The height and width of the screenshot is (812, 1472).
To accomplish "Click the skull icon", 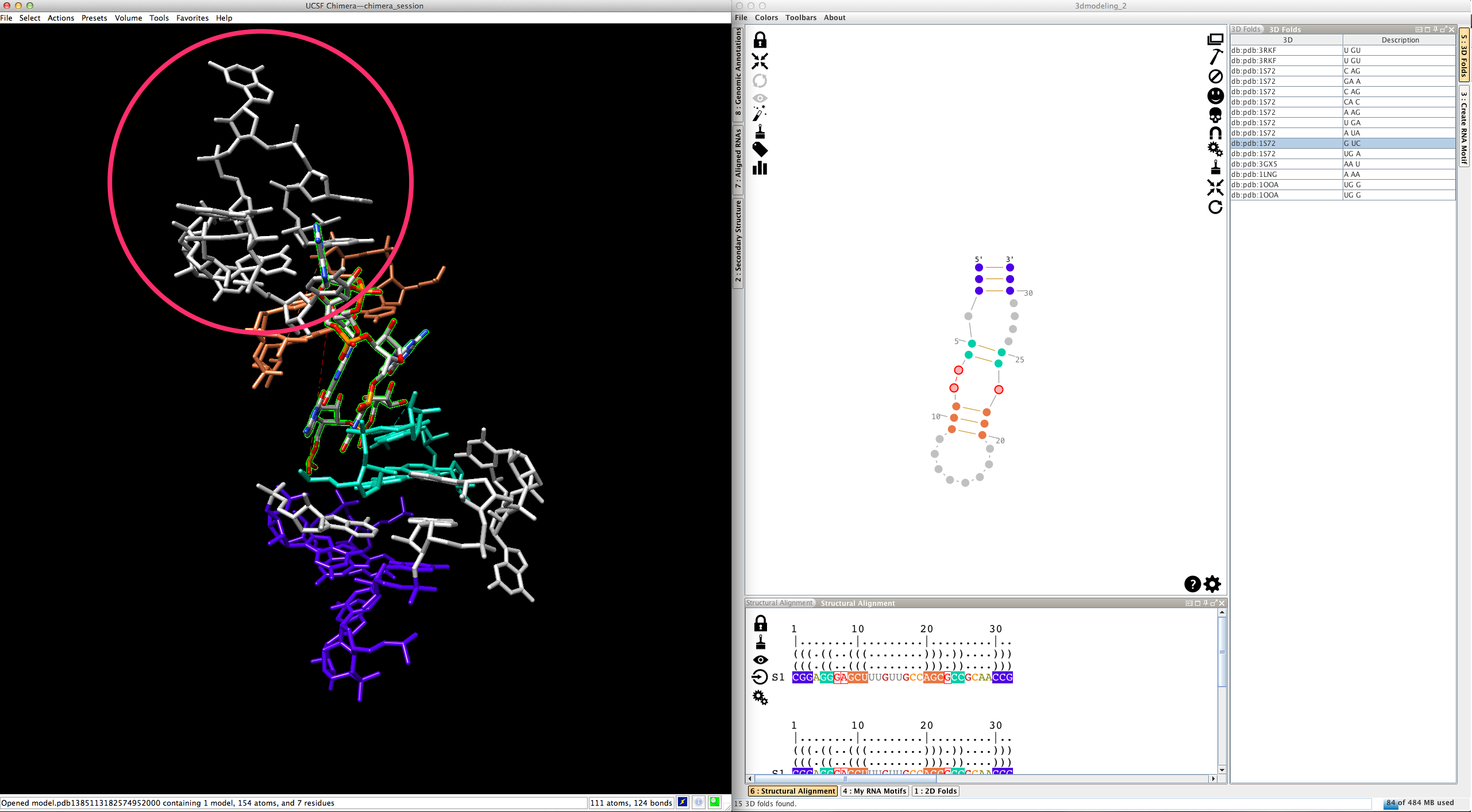I will [1215, 115].
